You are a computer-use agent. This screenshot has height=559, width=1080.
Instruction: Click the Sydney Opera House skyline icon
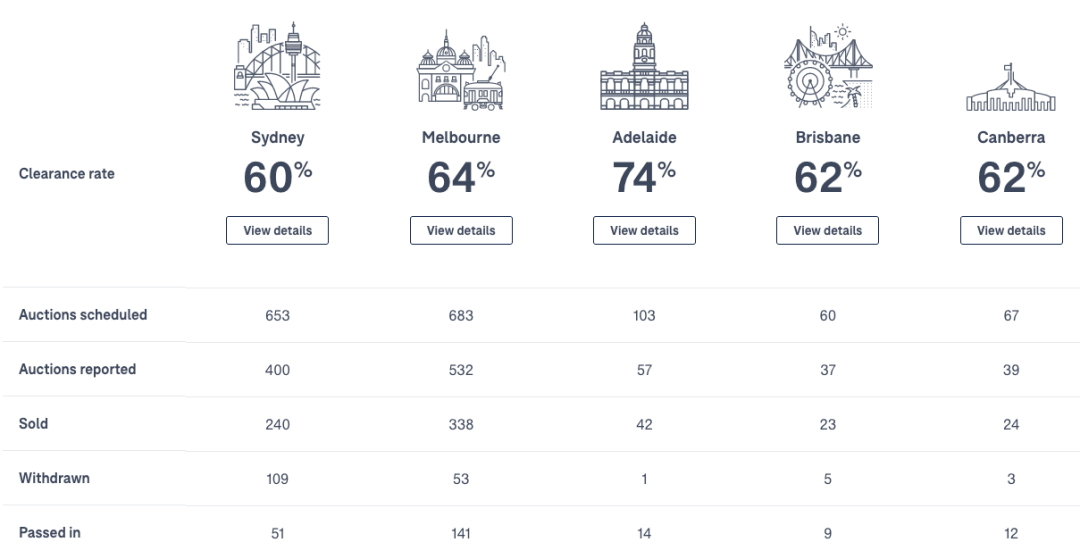[x=277, y=66]
